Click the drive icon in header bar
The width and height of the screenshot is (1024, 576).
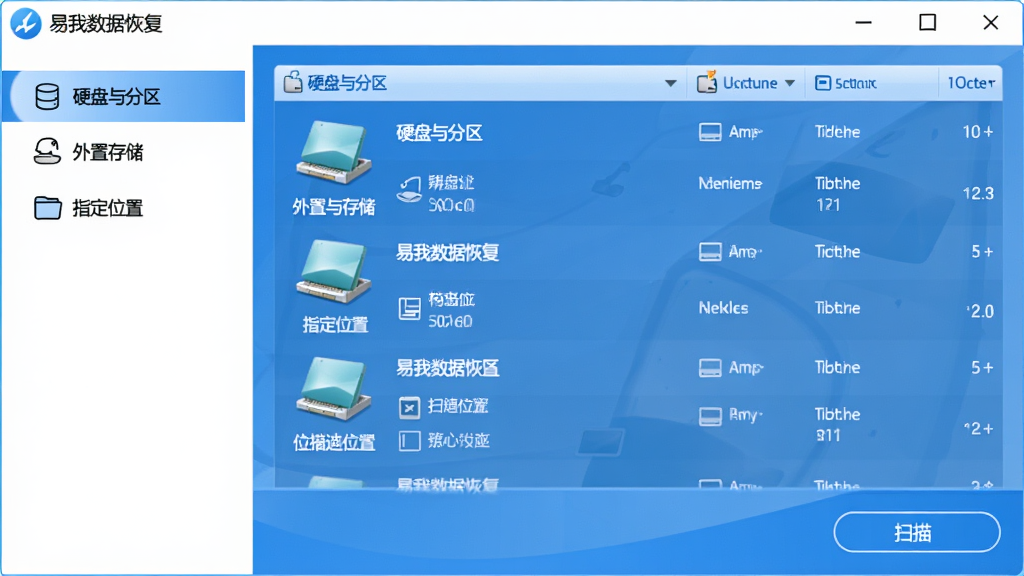(293, 82)
